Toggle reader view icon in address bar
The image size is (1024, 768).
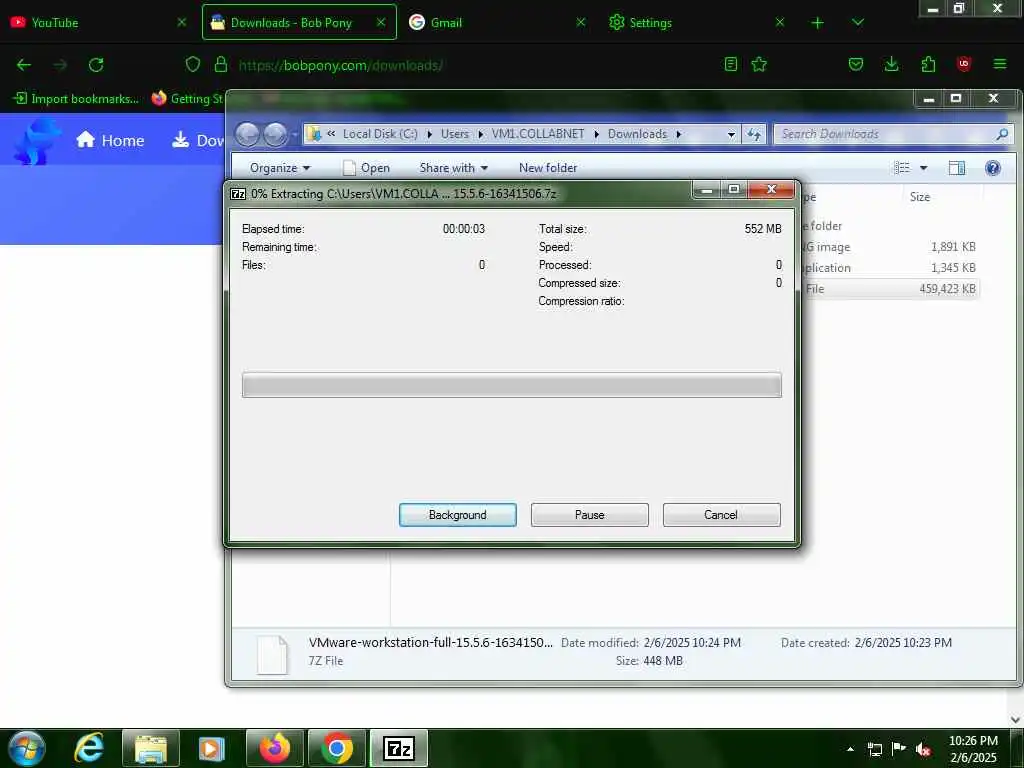pyautogui.click(x=731, y=64)
